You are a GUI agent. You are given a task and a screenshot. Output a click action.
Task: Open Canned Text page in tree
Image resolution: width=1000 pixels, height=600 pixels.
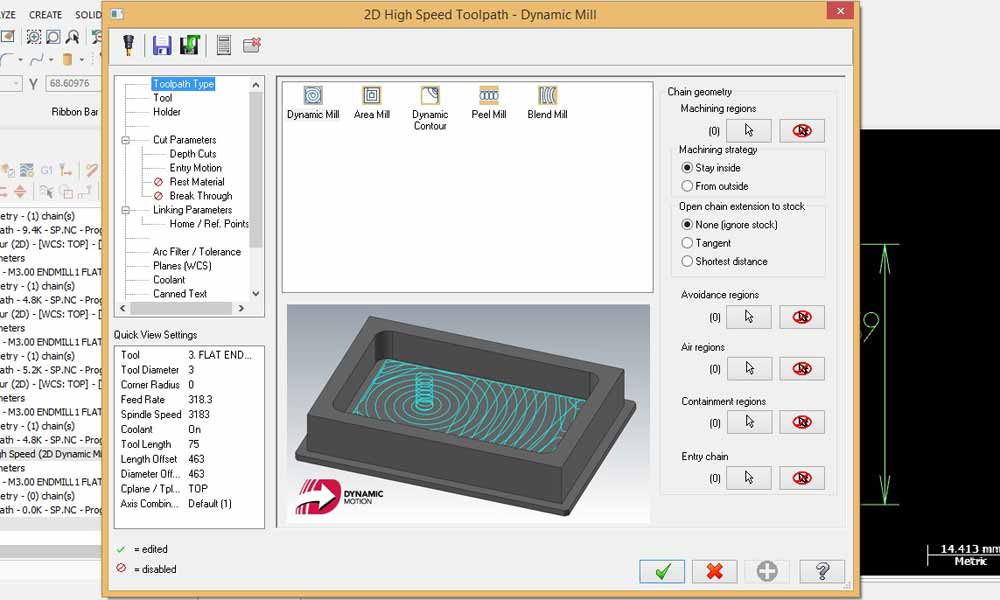pyautogui.click(x=179, y=294)
